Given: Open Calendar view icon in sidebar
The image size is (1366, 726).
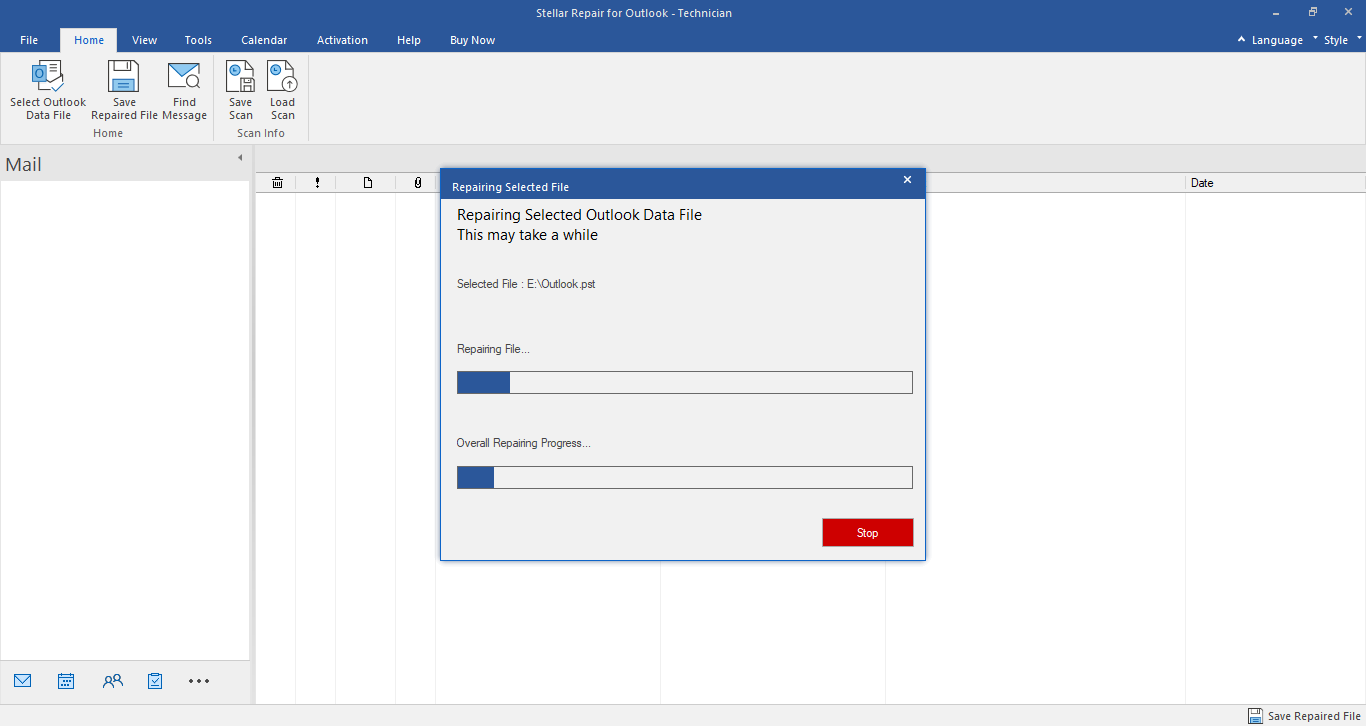Looking at the screenshot, I should tap(66, 681).
